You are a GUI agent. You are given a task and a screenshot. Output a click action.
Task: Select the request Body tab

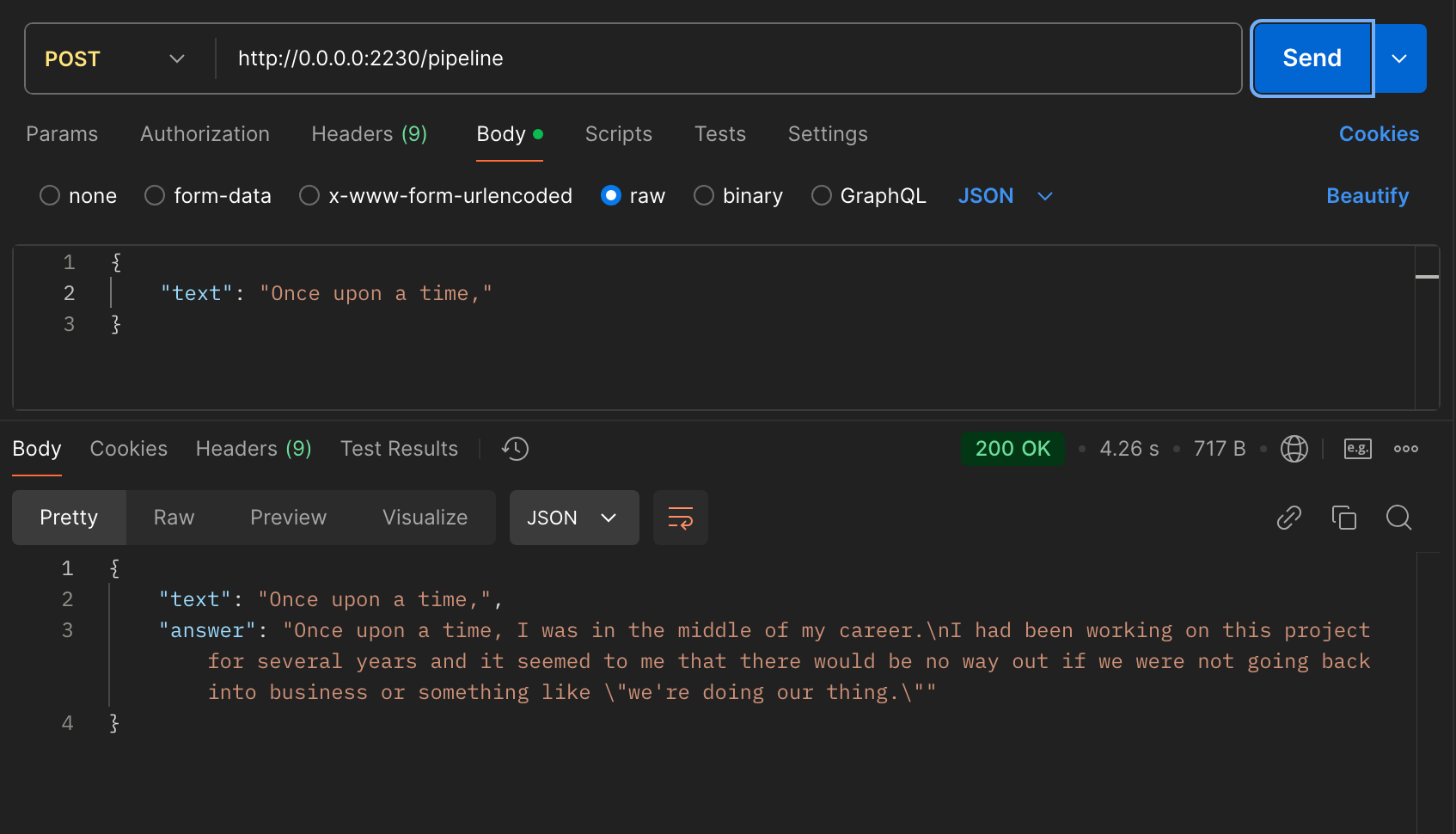click(x=510, y=134)
